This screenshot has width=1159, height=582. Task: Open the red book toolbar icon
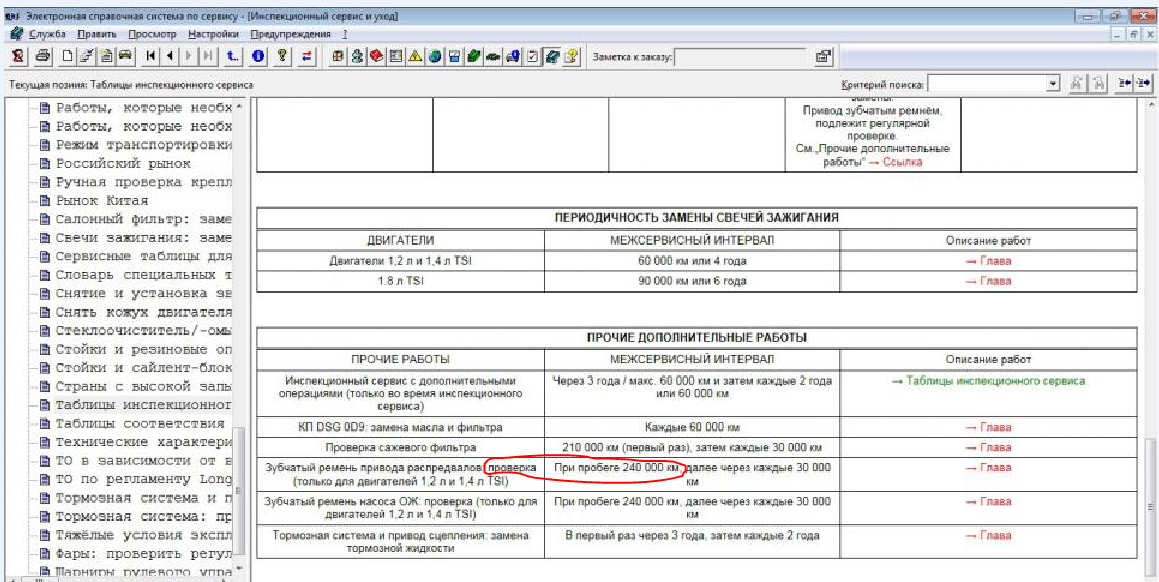tap(375, 57)
